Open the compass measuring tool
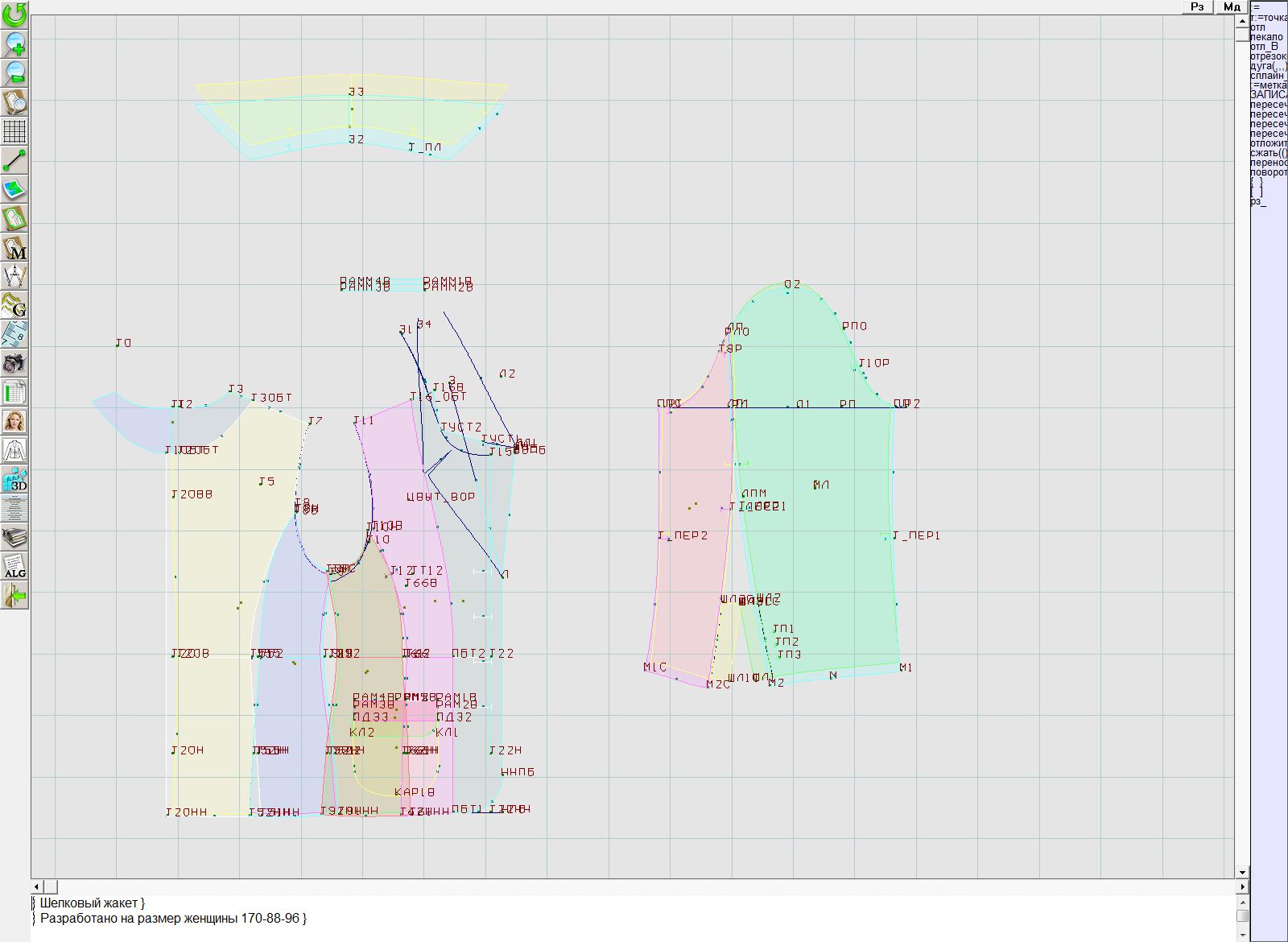Image resolution: width=1288 pixels, height=942 pixels. pos(14,276)
